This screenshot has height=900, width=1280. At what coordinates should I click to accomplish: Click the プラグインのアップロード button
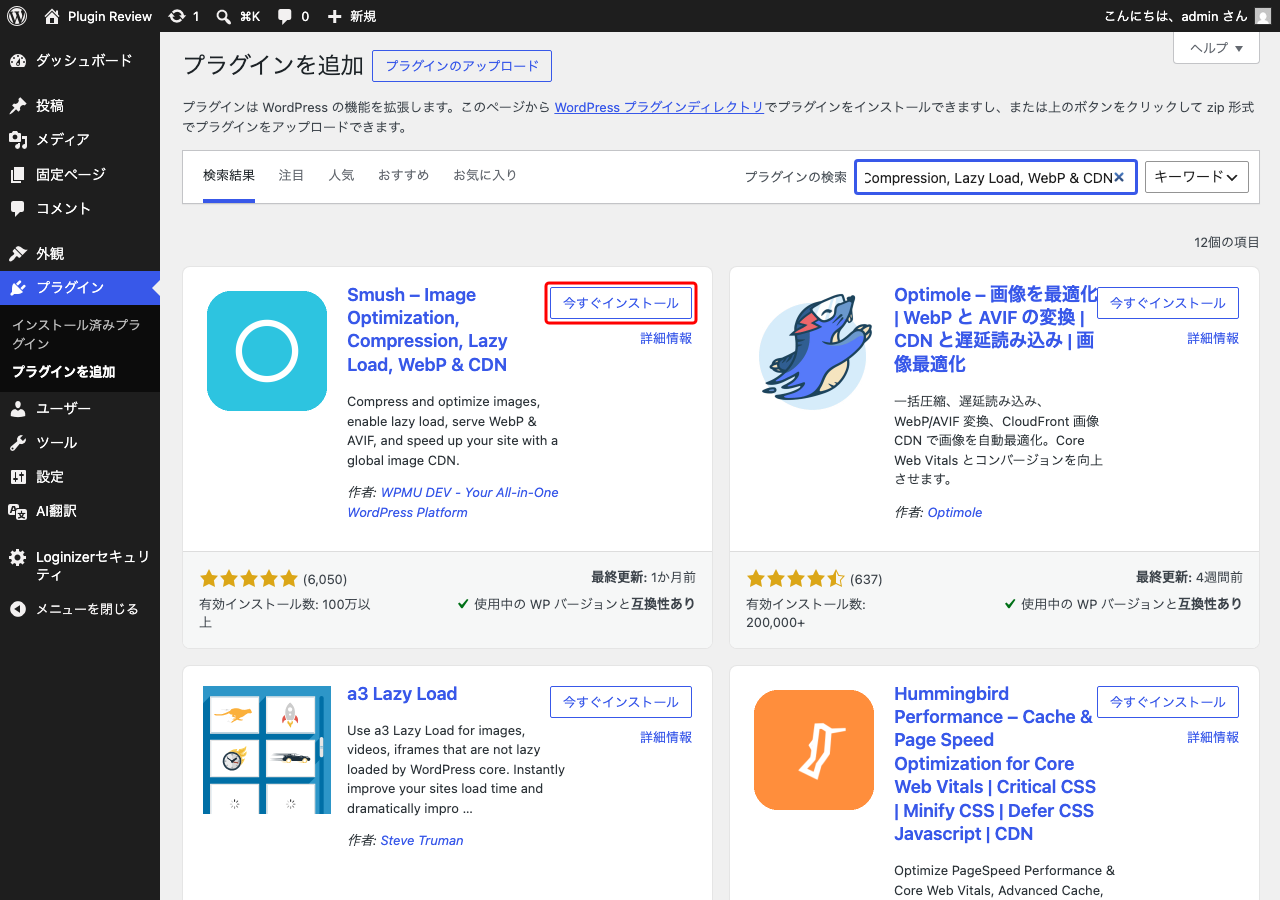click(462, 66)
